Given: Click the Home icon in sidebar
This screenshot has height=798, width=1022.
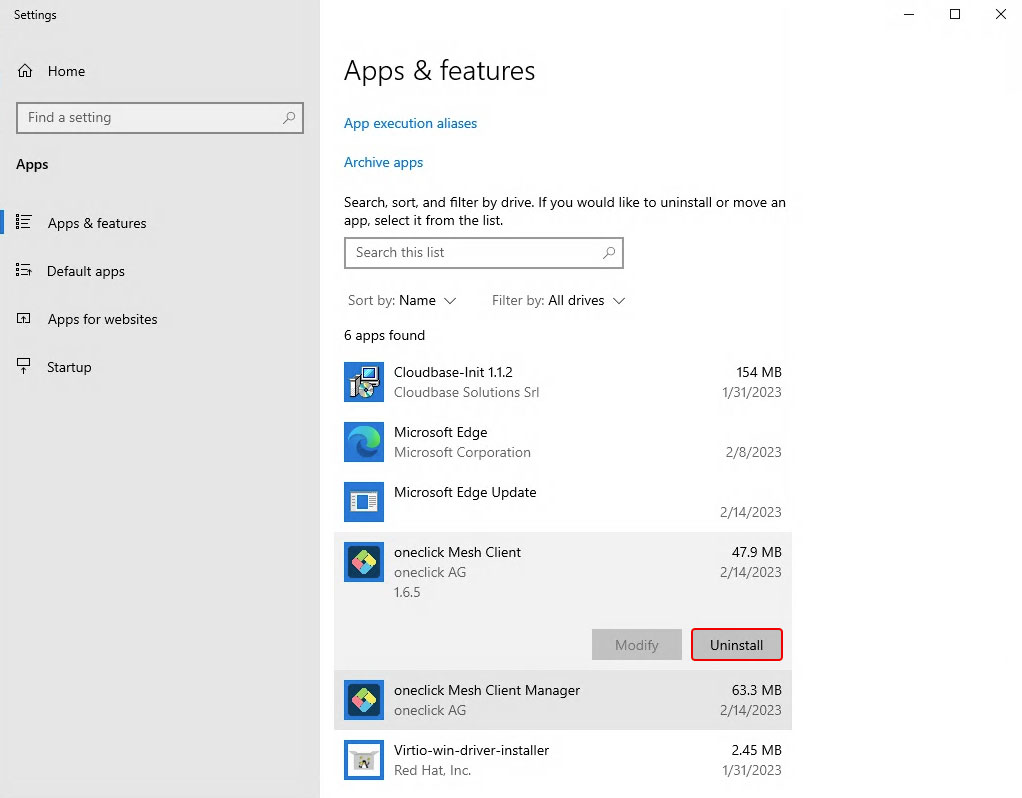Looking at the screenshot, I should [26, 71].
